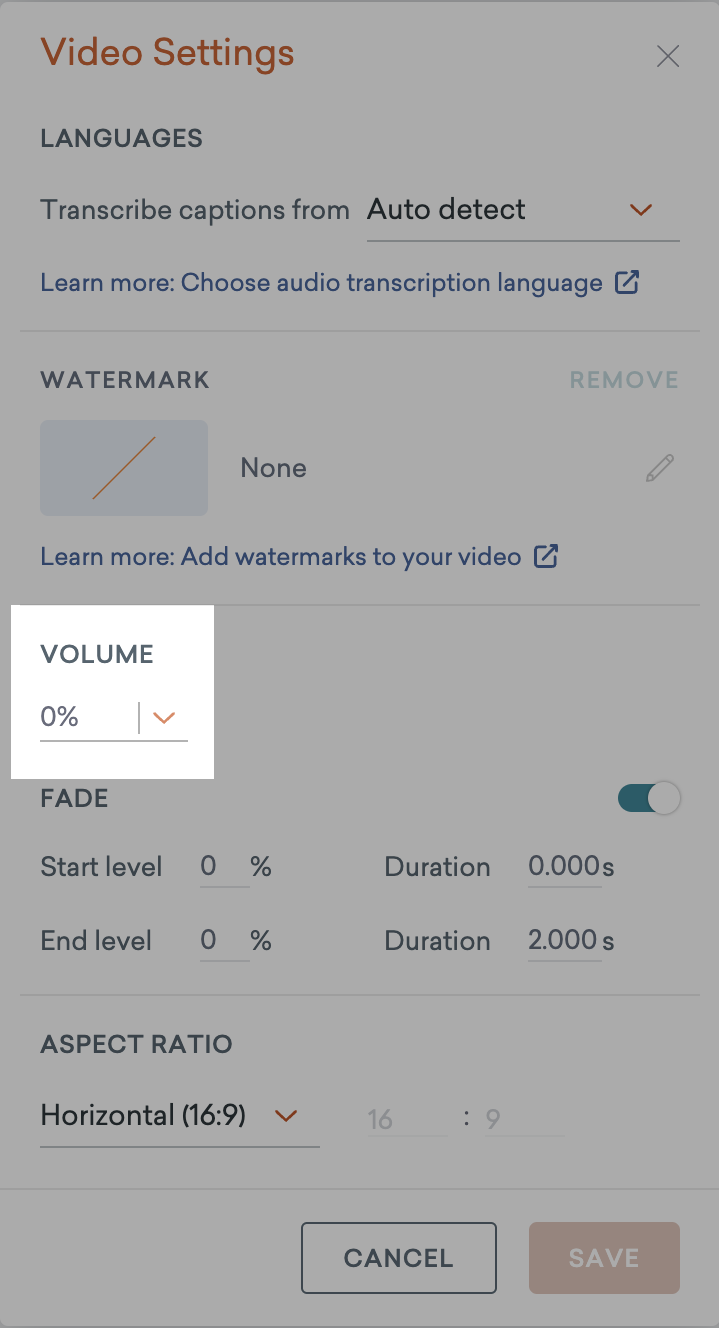Click REMOVE to clear the watermark
Image resolution: width=719 pixels, height=1328 pixels.
[x=623, y=380]
